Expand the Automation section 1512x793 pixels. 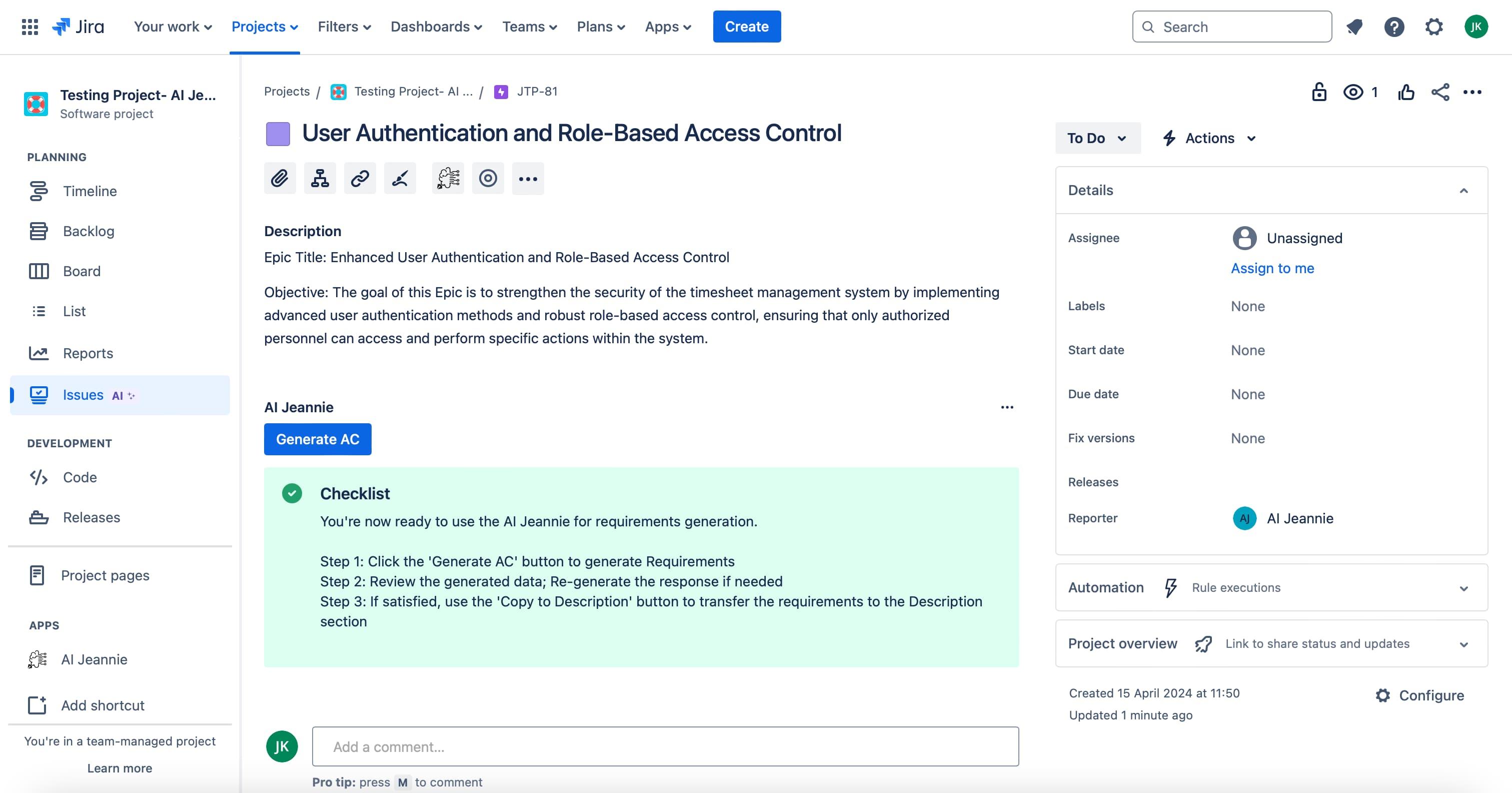(1463, 588)
